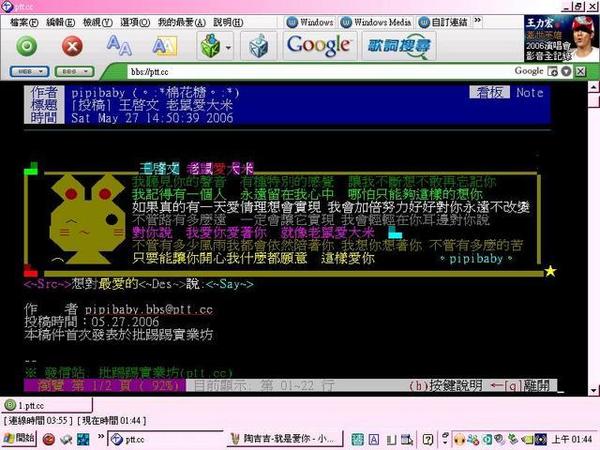Screen dimensions: 600x450
Task: Click the terminal scrollbar up arrow
Action: click(593, 87)
